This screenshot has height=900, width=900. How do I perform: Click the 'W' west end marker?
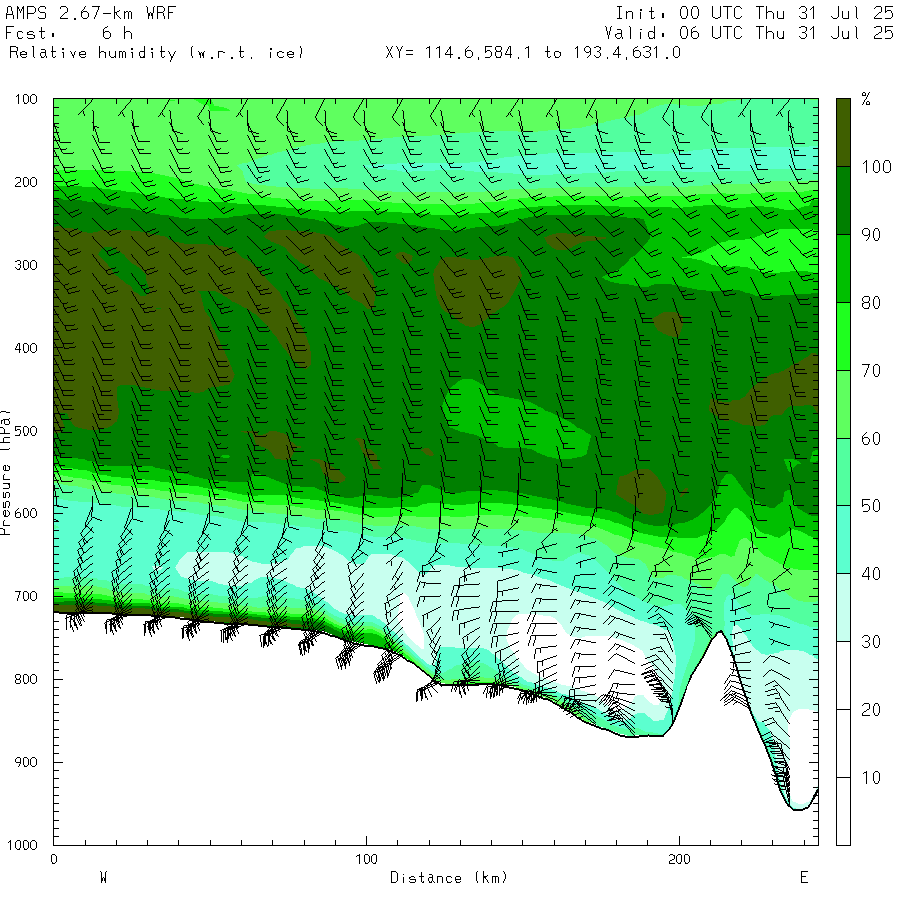click(x=103, y=878)
